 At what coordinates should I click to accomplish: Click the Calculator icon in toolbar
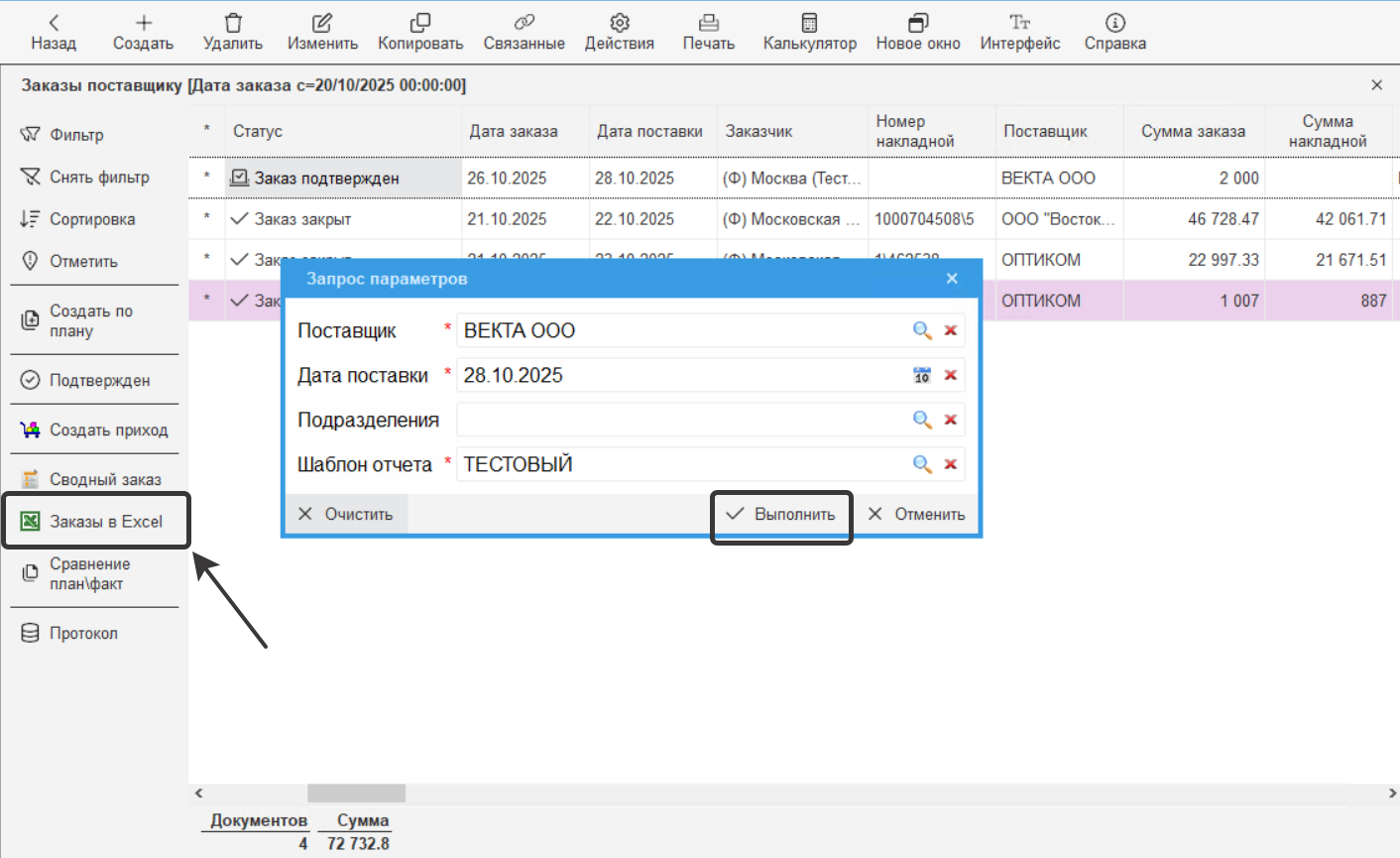[809, 23]
